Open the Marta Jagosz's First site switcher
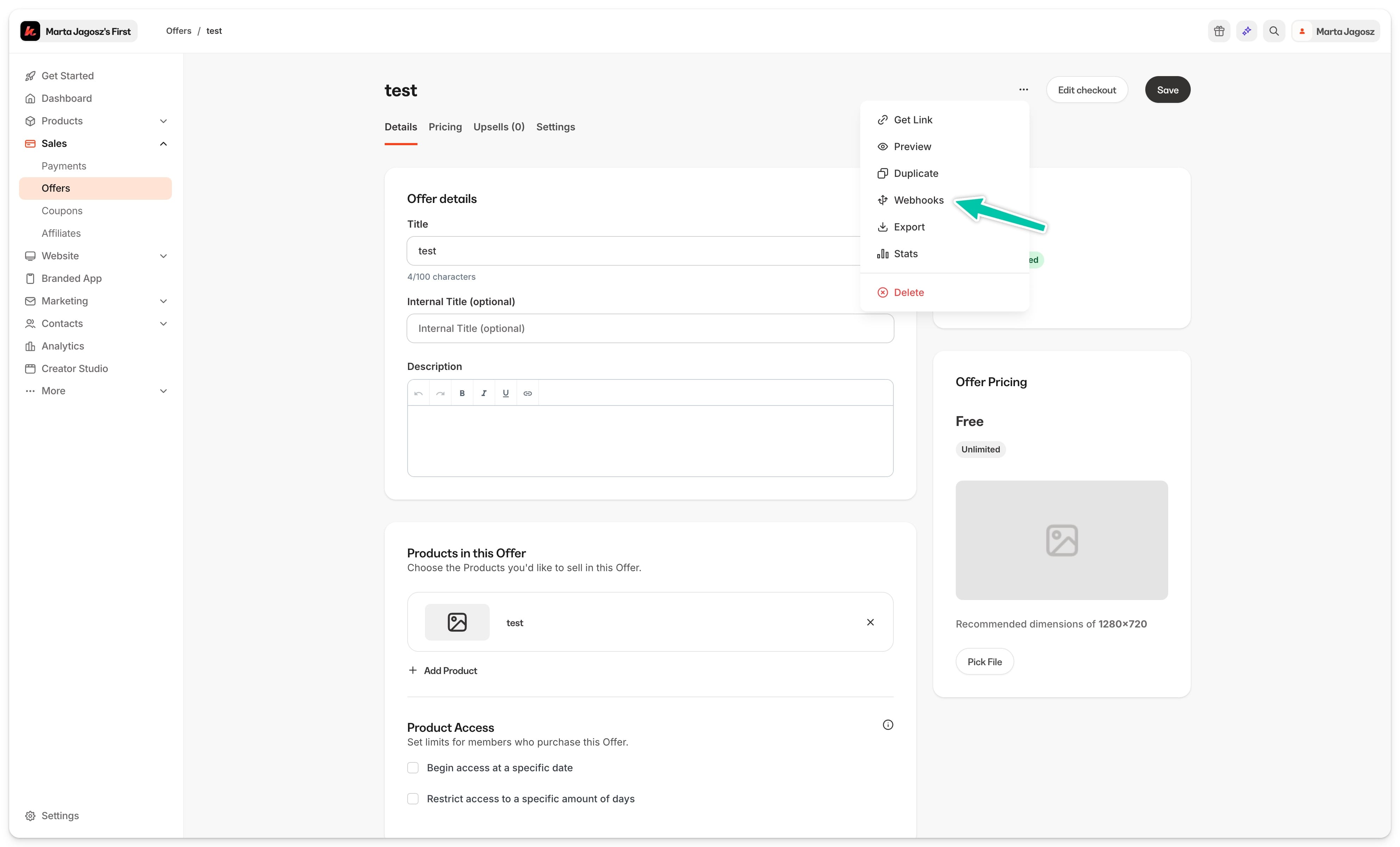 pos(79,31)
